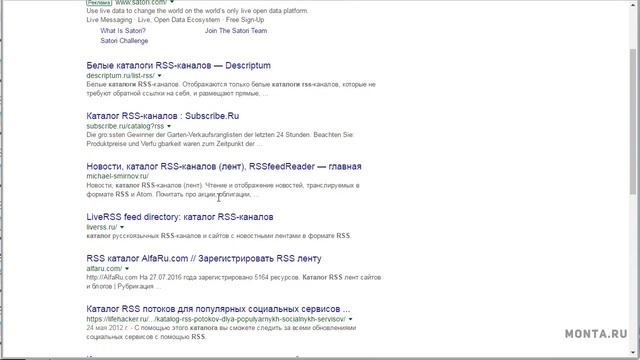Image resolution: width=640 pixels, height=360 pixels.
Task: Expand dropdown arrow next to lifehacker.ru URL
Action: pyautogui.click(x=351, y=319)
